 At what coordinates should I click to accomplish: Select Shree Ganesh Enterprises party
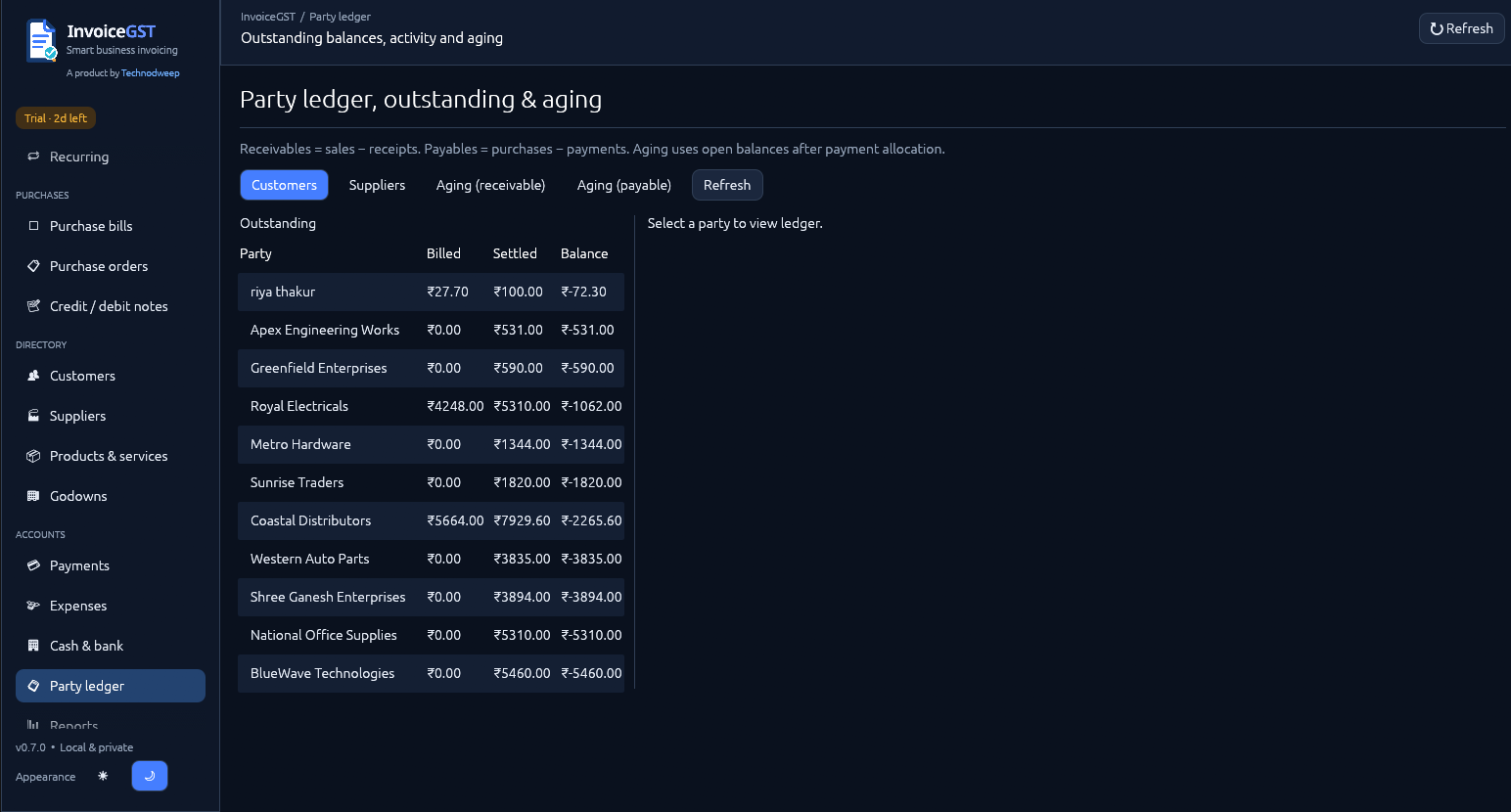(x=431, y=597)
